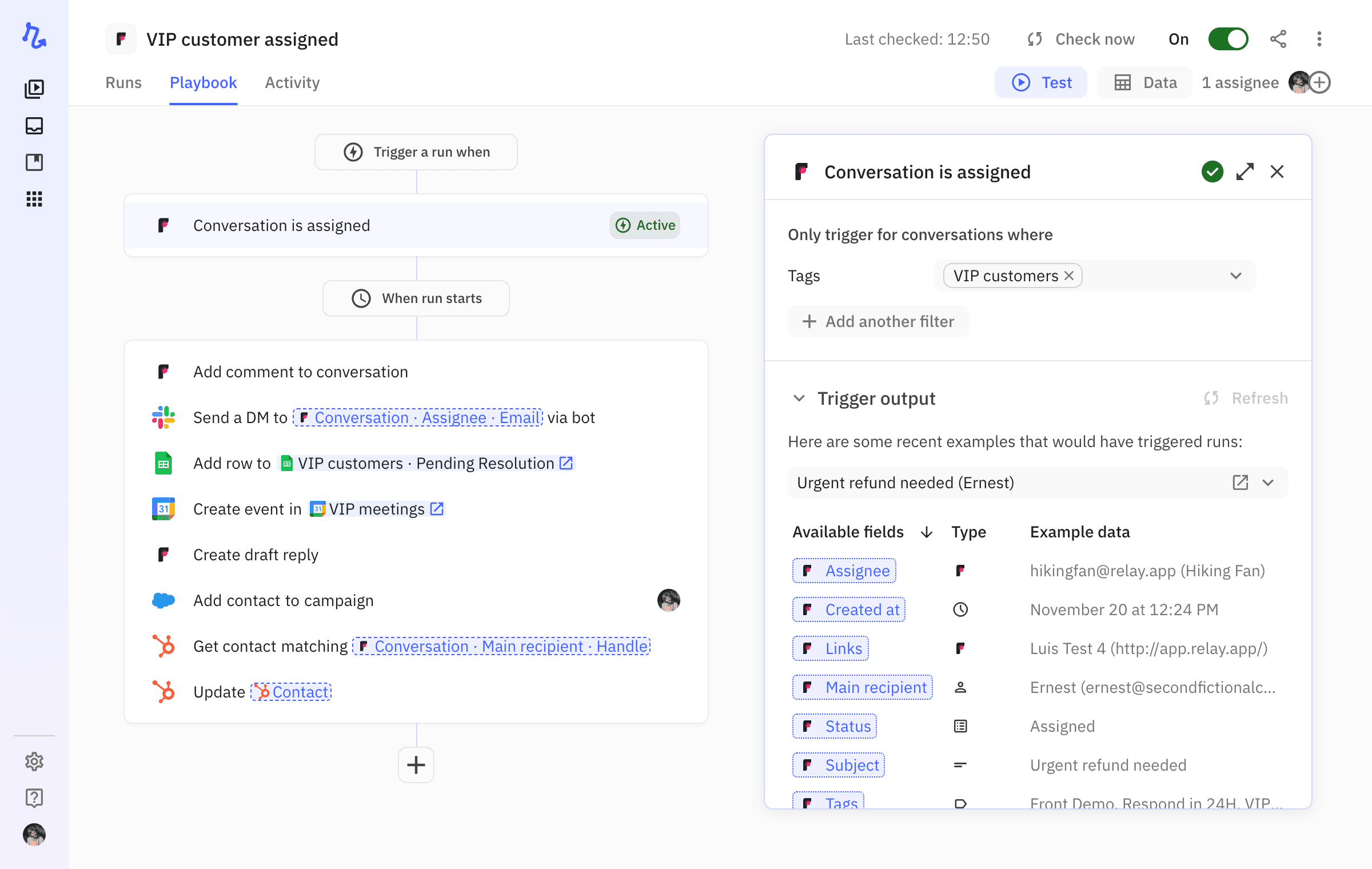
Task: Open settings via the gear icon
Action: coord(34,762)
